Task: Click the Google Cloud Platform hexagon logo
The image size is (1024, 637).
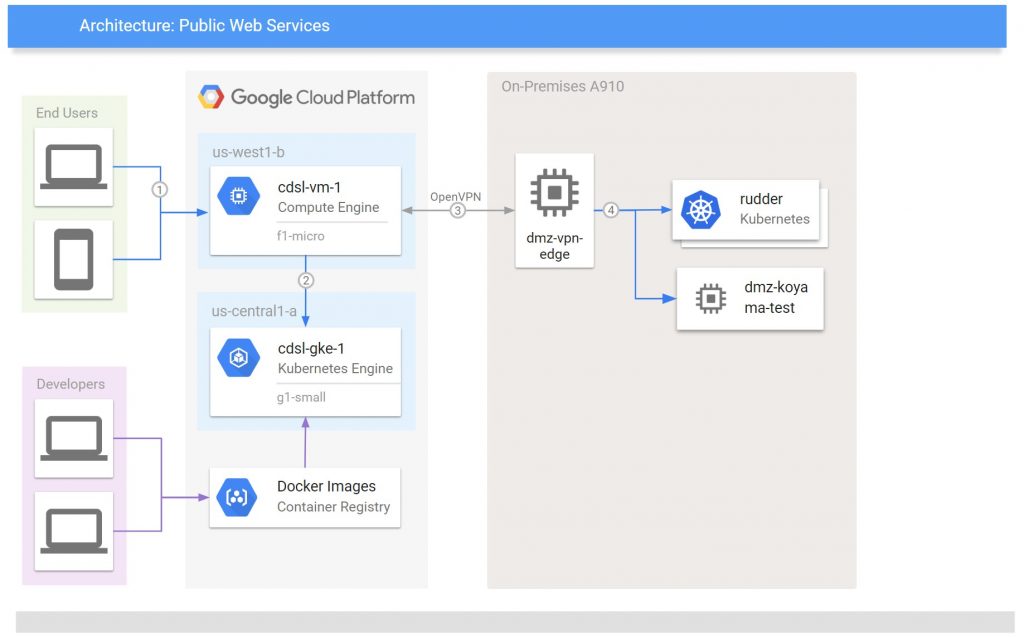Action: pyautogui.click(x=211, y=97)
